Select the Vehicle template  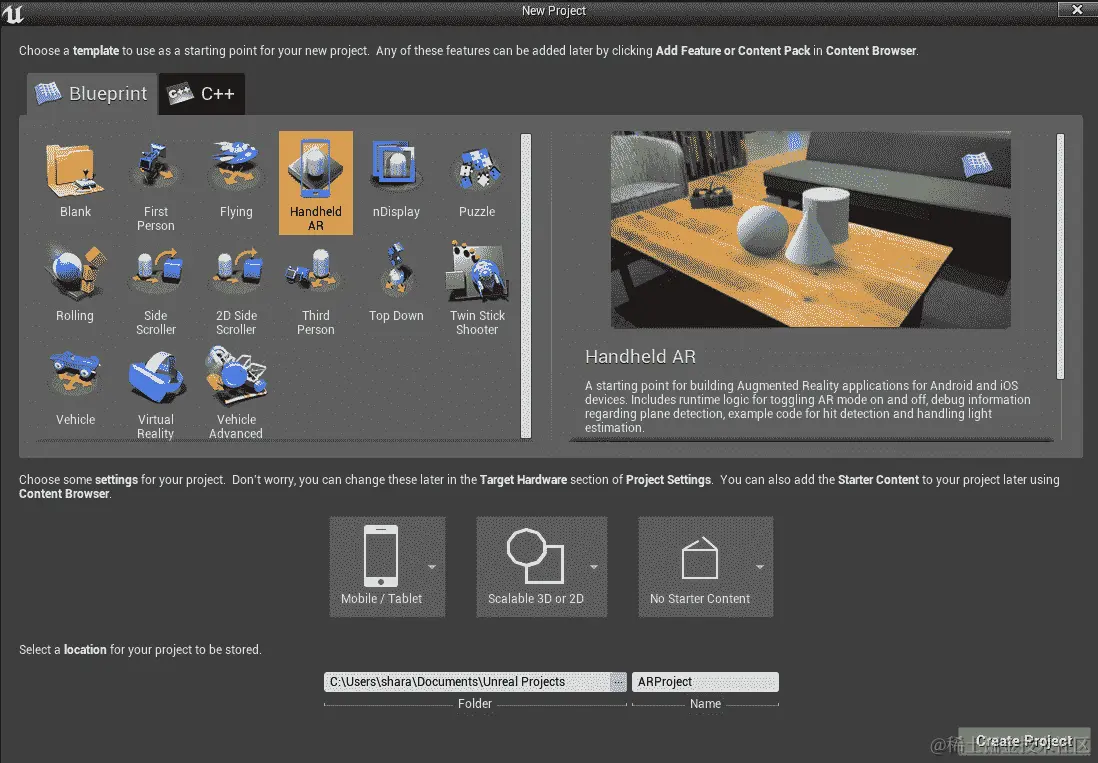click(75, 389)
